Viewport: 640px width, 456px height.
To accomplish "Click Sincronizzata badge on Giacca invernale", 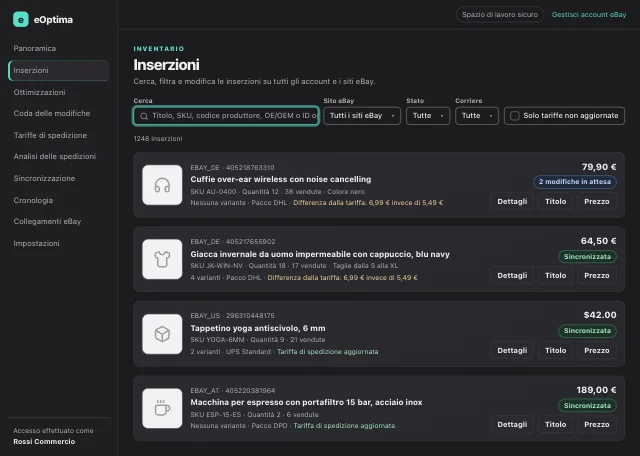I will [x=587, y=257].
